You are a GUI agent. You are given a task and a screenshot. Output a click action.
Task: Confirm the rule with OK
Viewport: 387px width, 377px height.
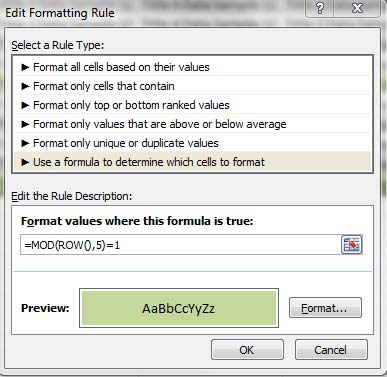[247, 350]
